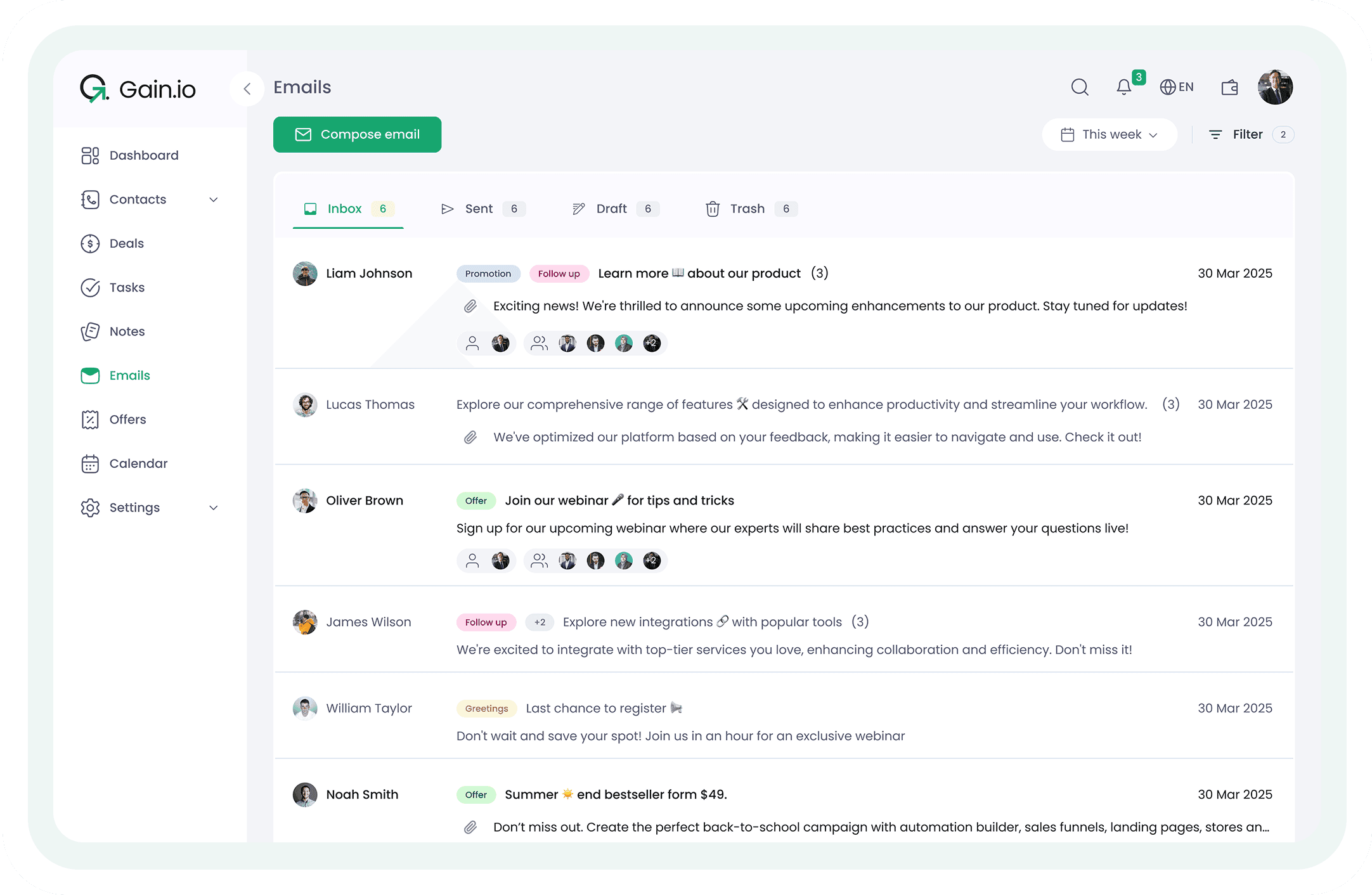Click the briefcase icon in the header
Viewport: 1372px width, 895px height.
[x=1229, y=87]
